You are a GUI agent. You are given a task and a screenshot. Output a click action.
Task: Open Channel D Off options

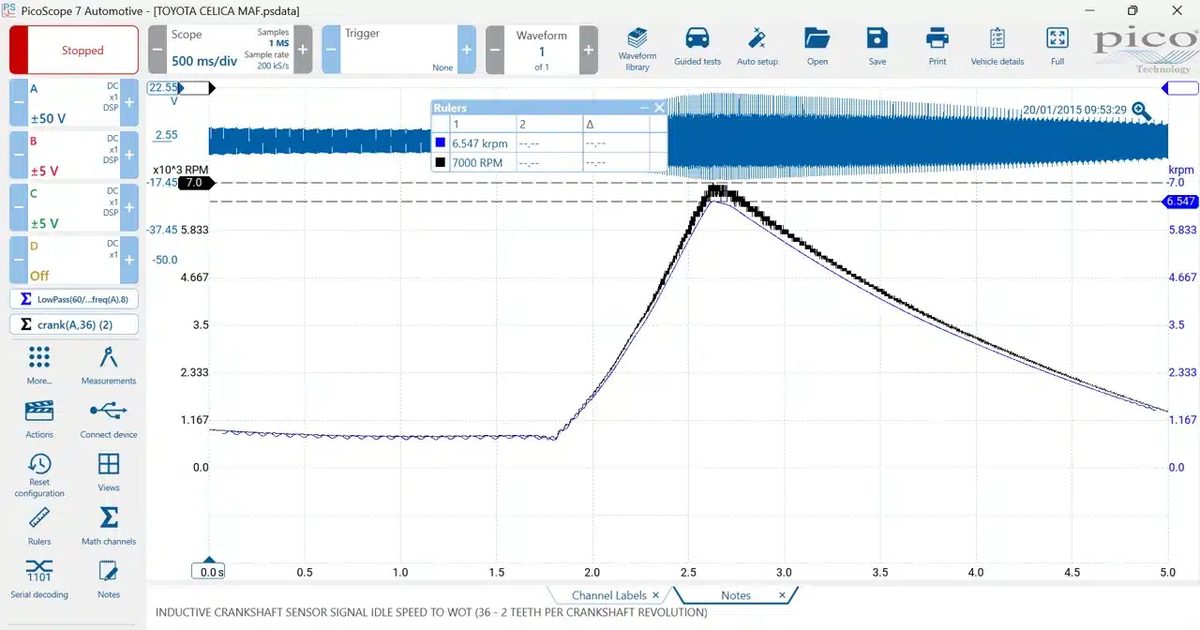point(74,260)
